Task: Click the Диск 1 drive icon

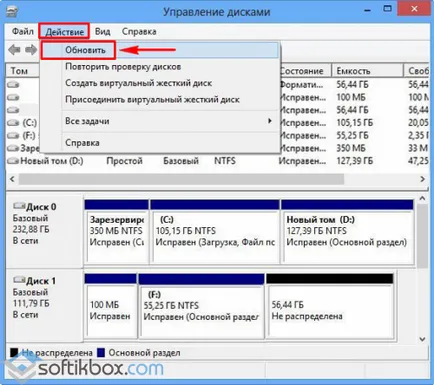Action: [19, 281]
